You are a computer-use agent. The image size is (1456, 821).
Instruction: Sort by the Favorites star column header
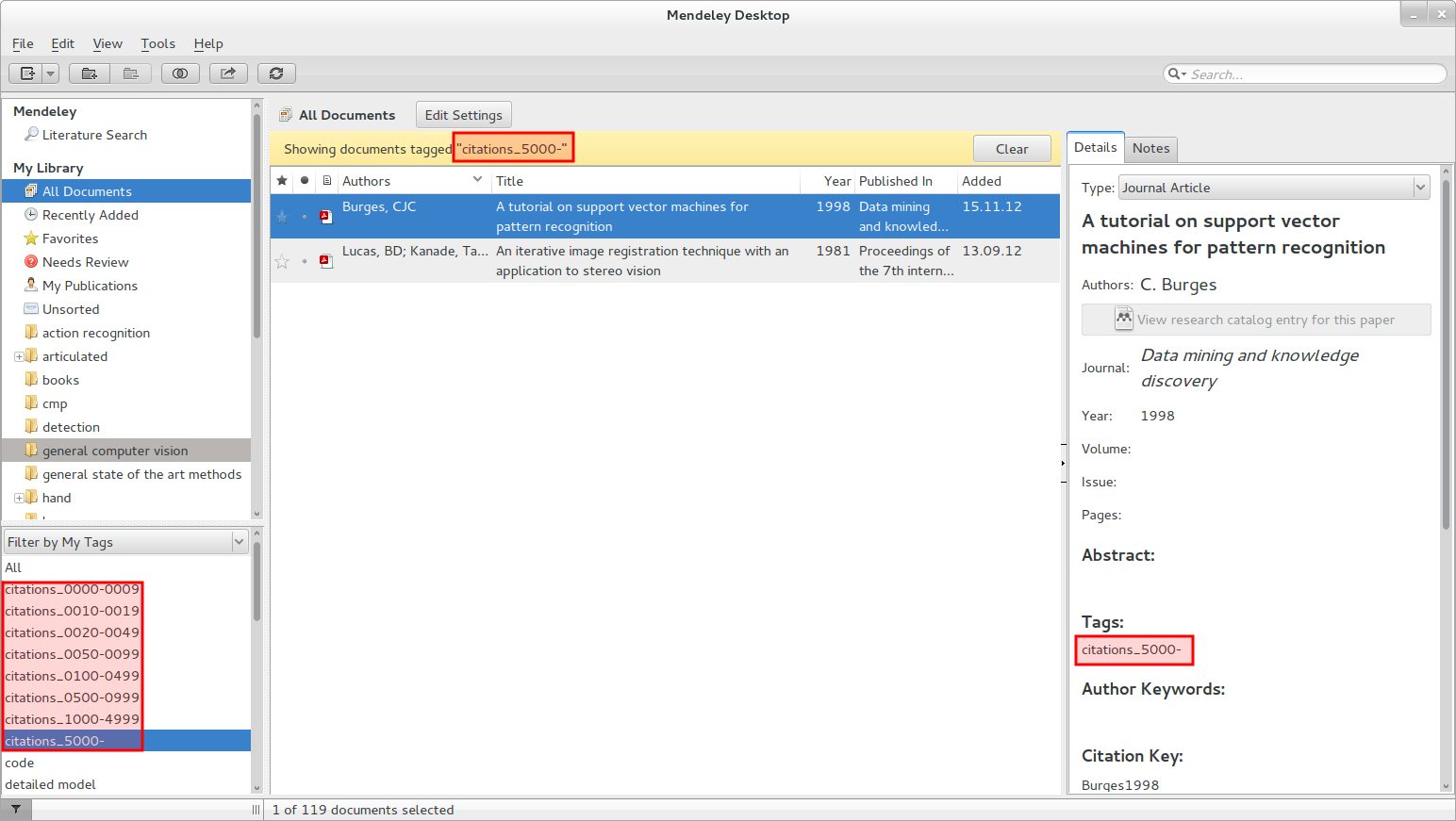pyautogui.click(x=282, y=181)
